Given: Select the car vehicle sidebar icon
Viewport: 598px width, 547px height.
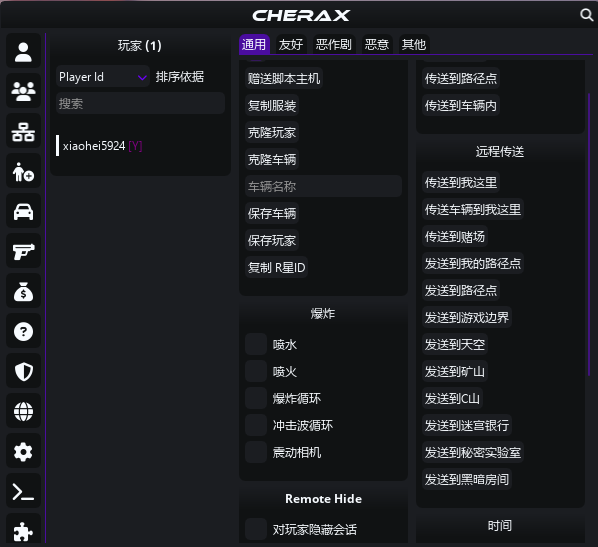Looking at the screenshot, I should click(23, 212).
